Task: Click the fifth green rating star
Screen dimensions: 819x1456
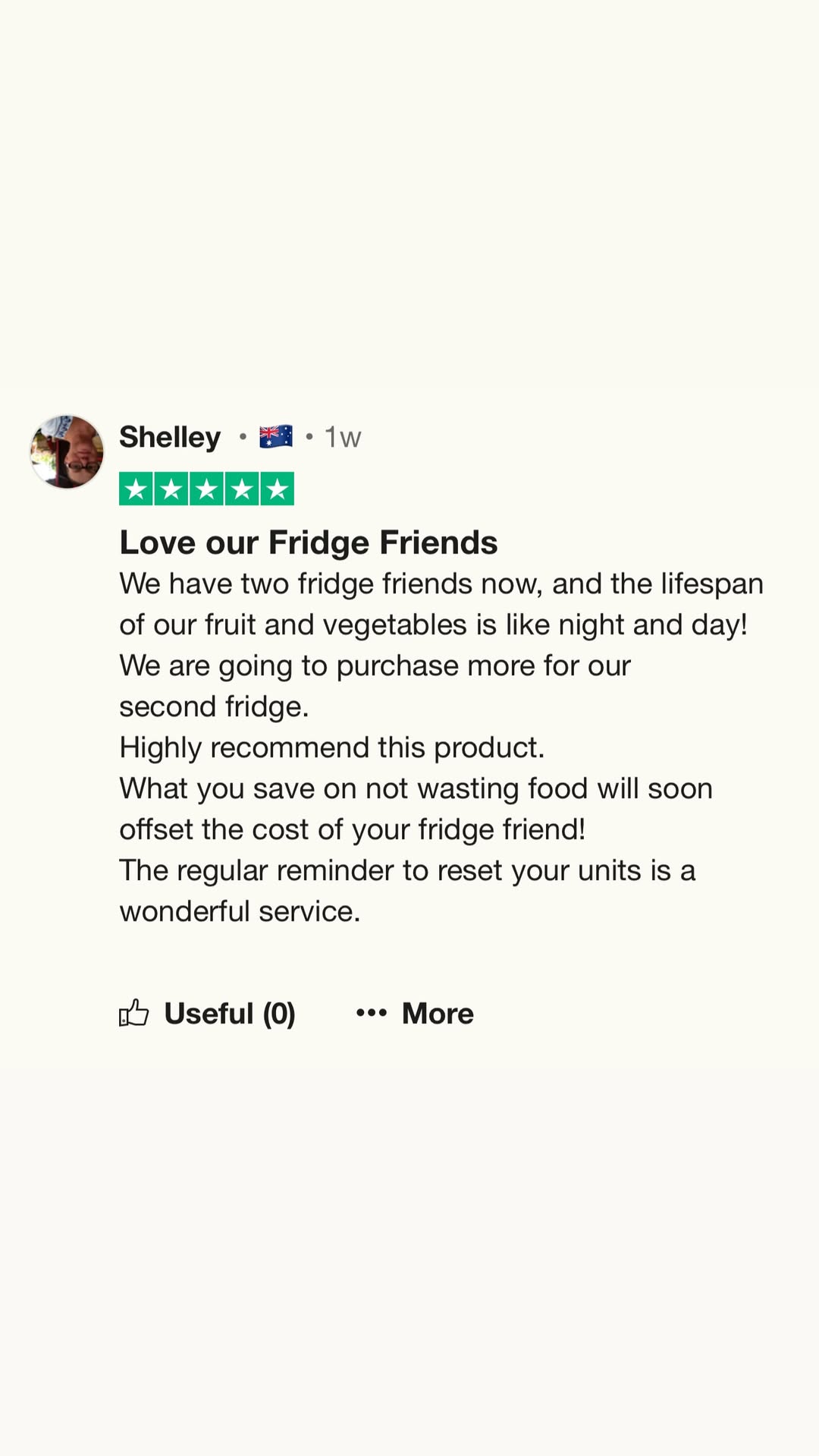Action: [277, 489]
